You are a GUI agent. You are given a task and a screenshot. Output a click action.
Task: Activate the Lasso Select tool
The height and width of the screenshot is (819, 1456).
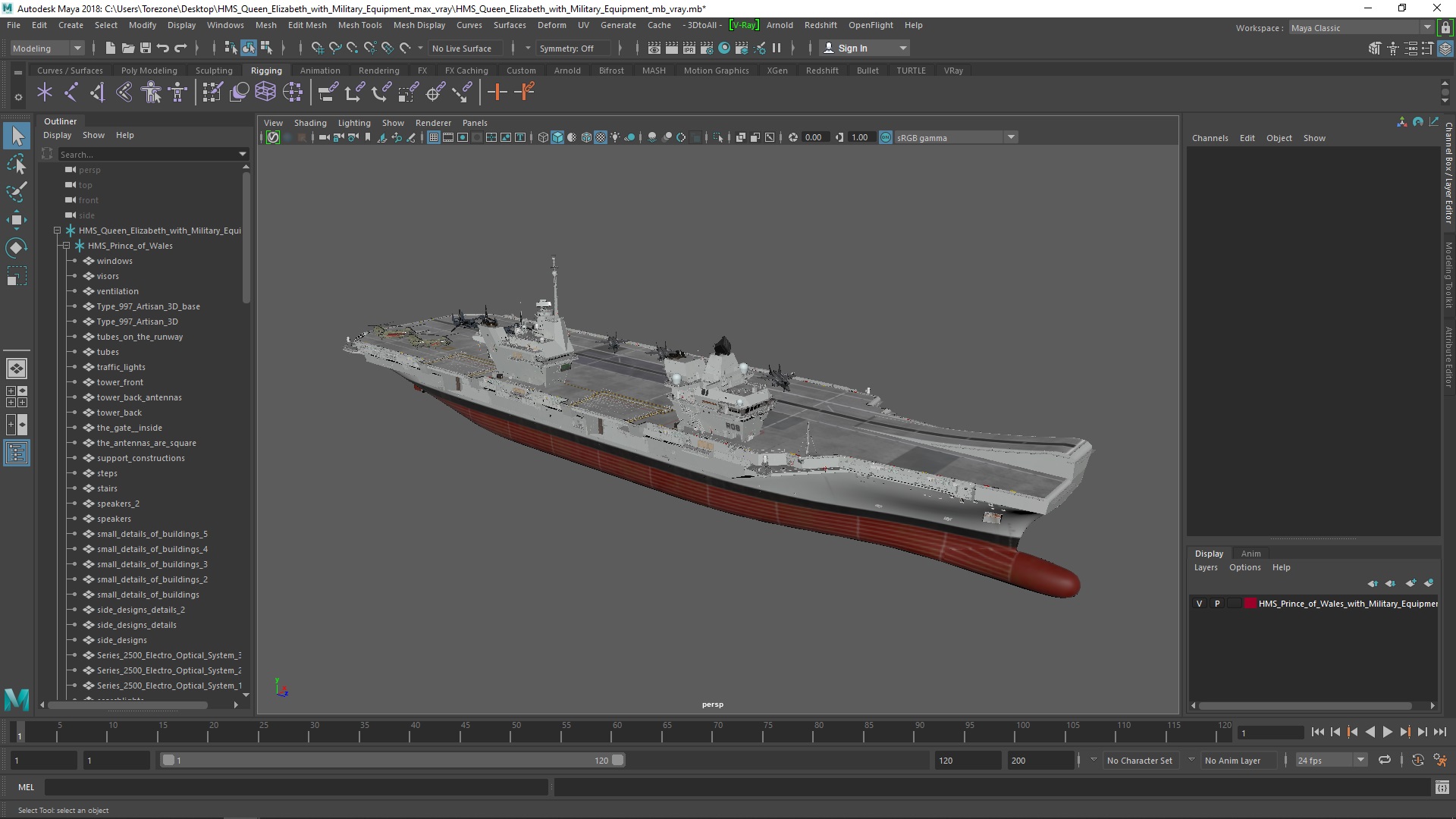pos(17,165)
